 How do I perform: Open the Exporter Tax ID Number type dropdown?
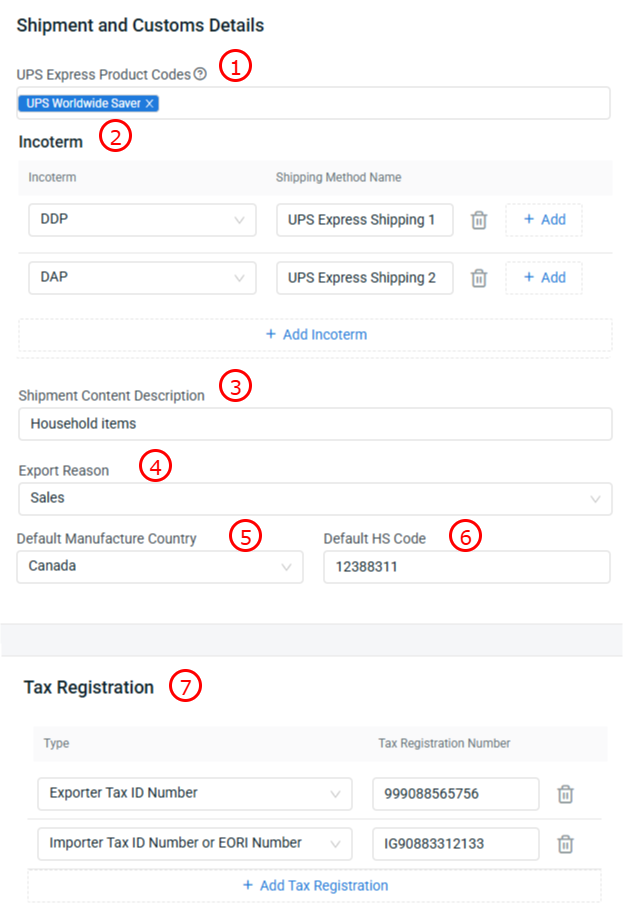coord(195,794)
